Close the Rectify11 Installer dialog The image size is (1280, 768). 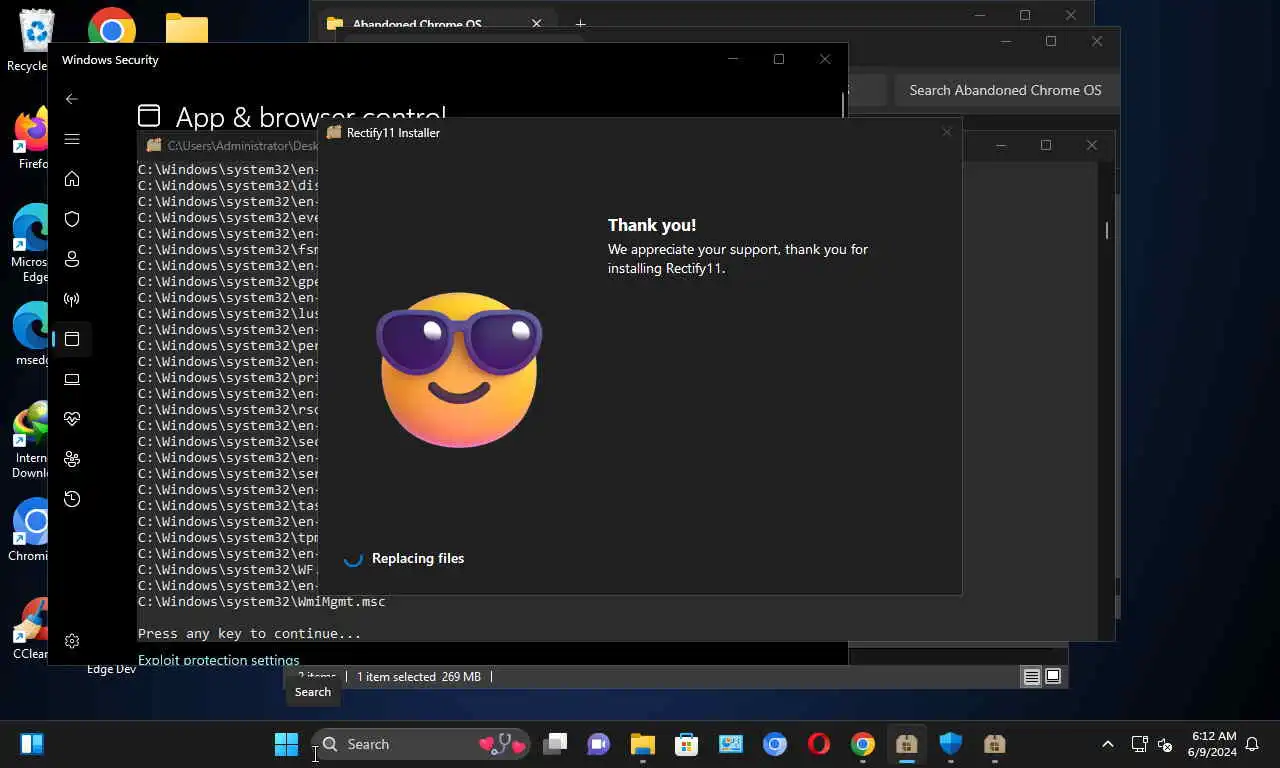click(946, 132)
